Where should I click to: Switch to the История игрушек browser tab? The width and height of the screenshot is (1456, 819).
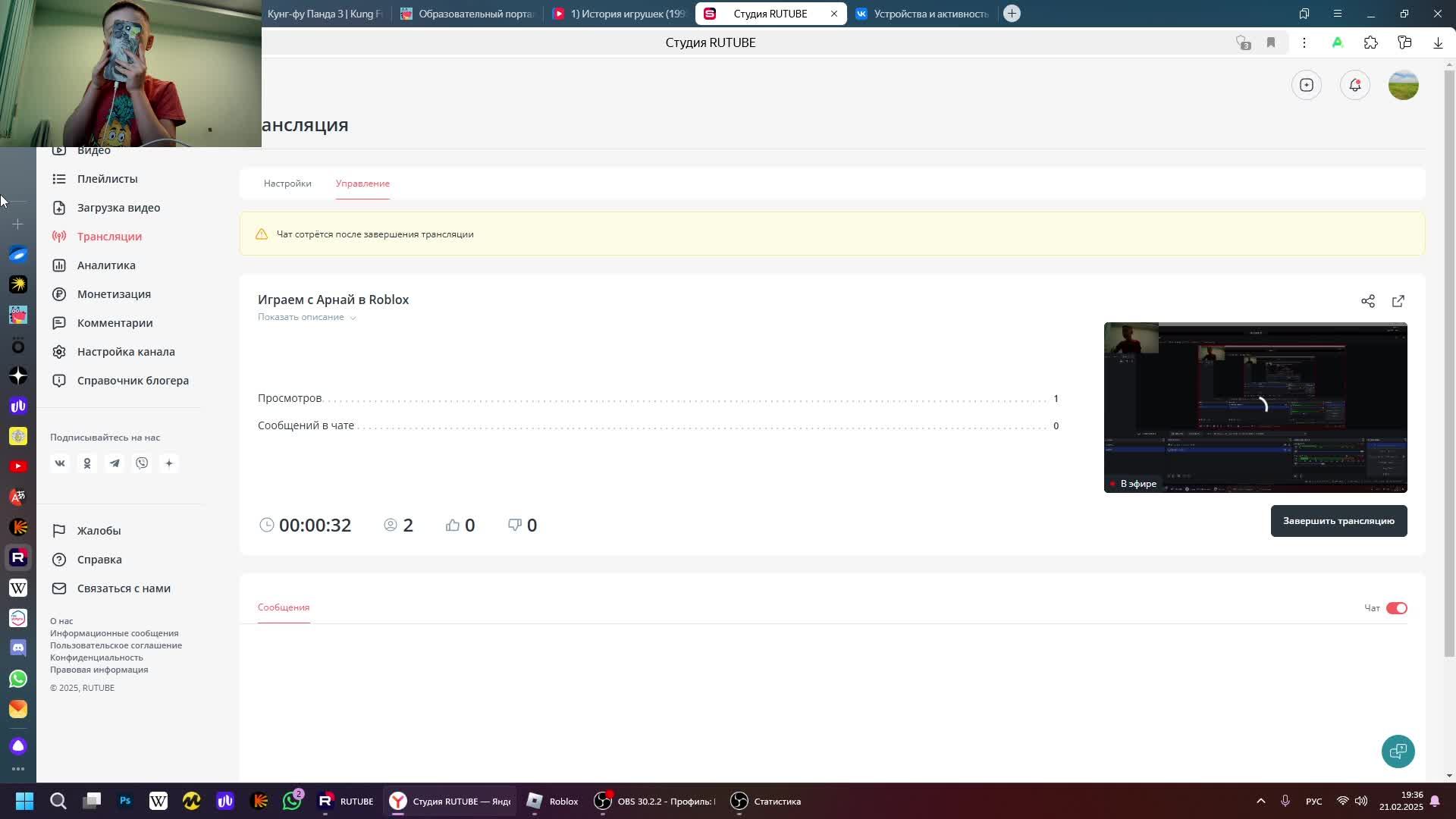tap(620, 14)
